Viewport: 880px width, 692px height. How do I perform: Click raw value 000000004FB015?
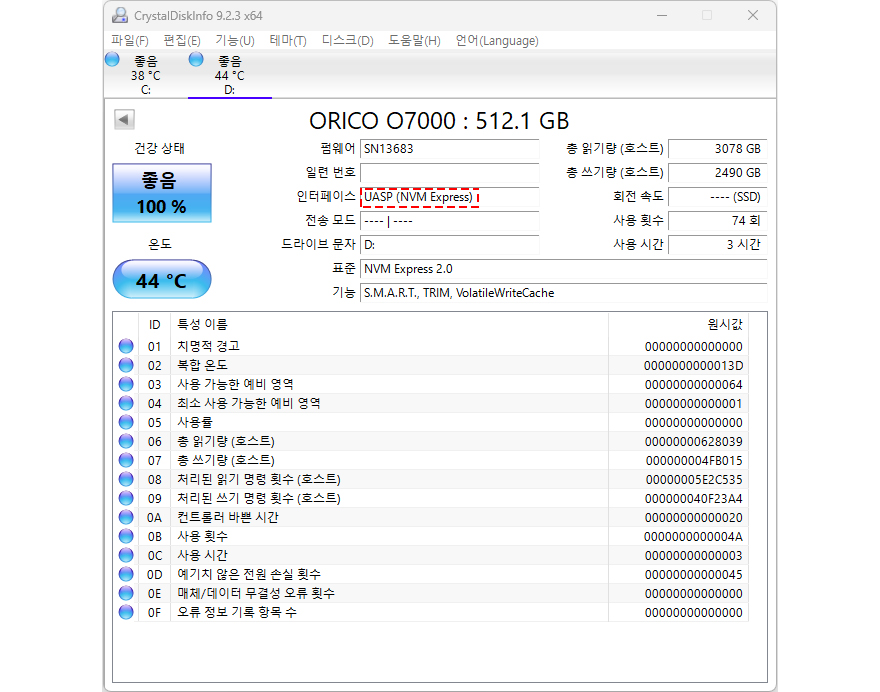click(694, 461)
